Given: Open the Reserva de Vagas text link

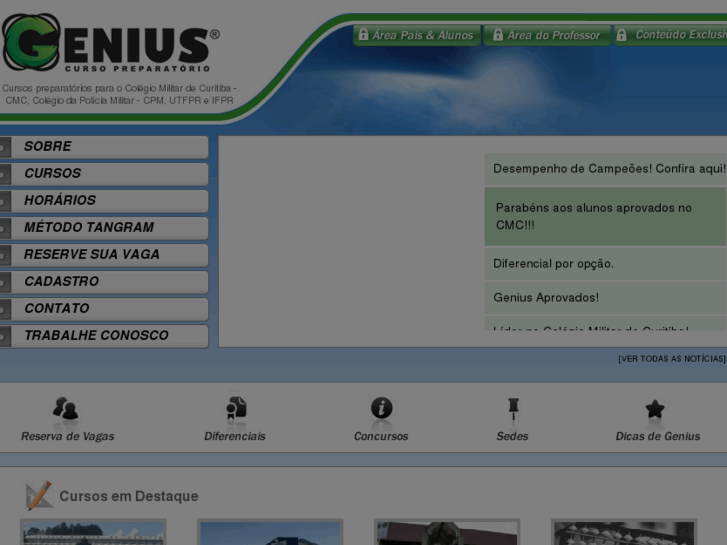Looking at the screenshot, I should (x=68, y=436).
